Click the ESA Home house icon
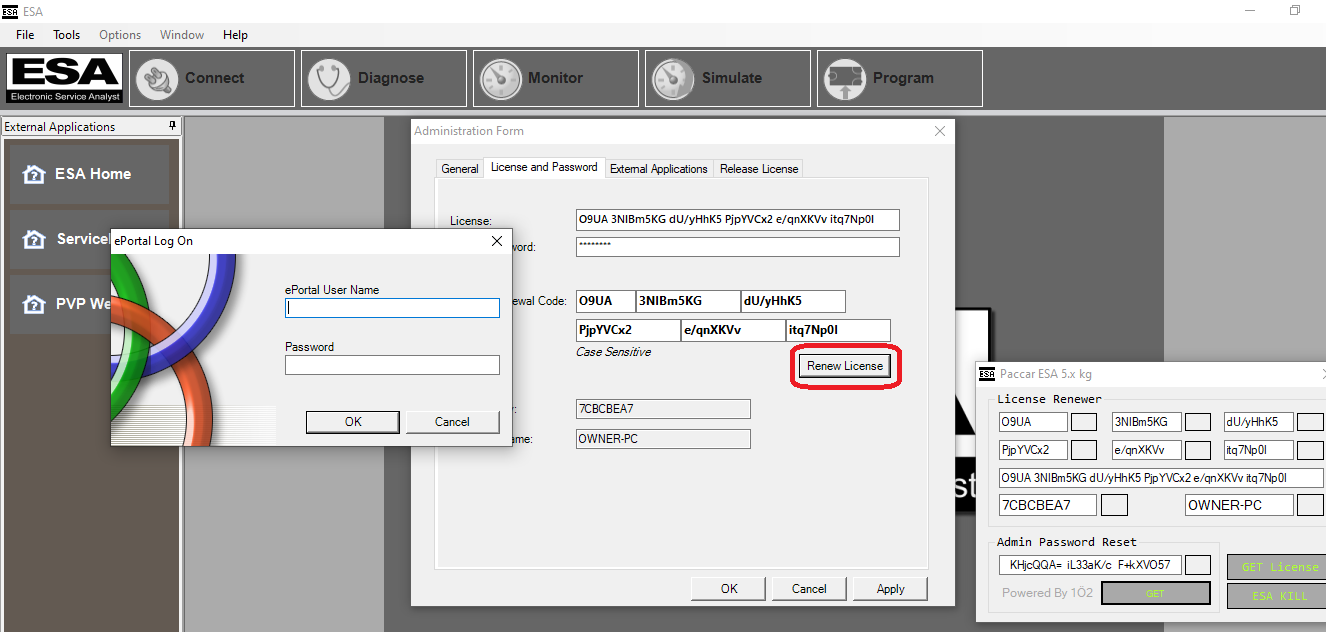Viewport: 1326px width, 632px height. tap(34, 174)
